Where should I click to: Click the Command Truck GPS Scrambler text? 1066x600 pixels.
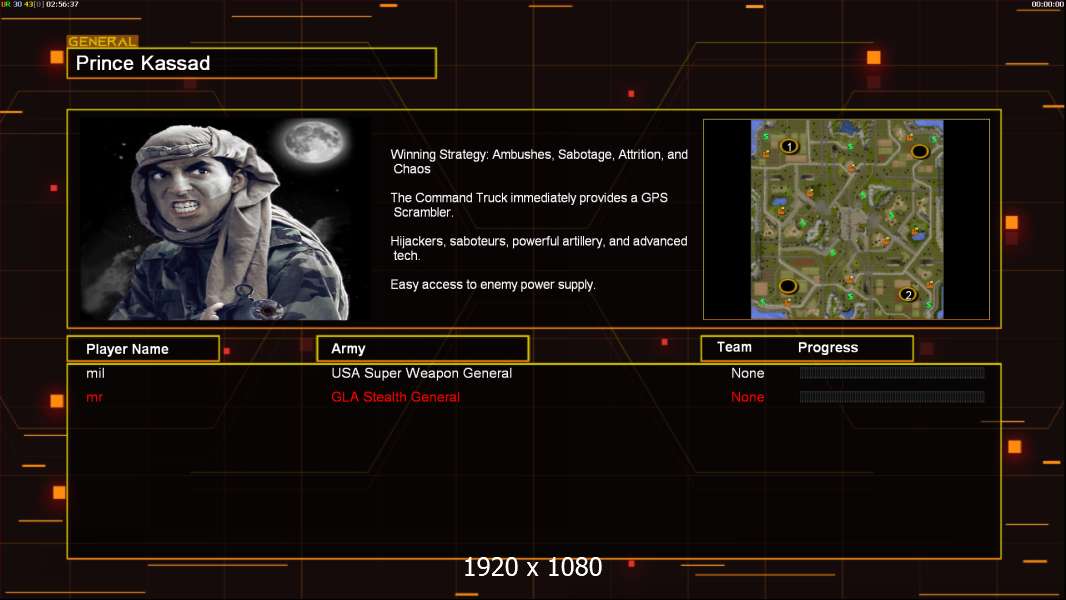coord(529,205)
